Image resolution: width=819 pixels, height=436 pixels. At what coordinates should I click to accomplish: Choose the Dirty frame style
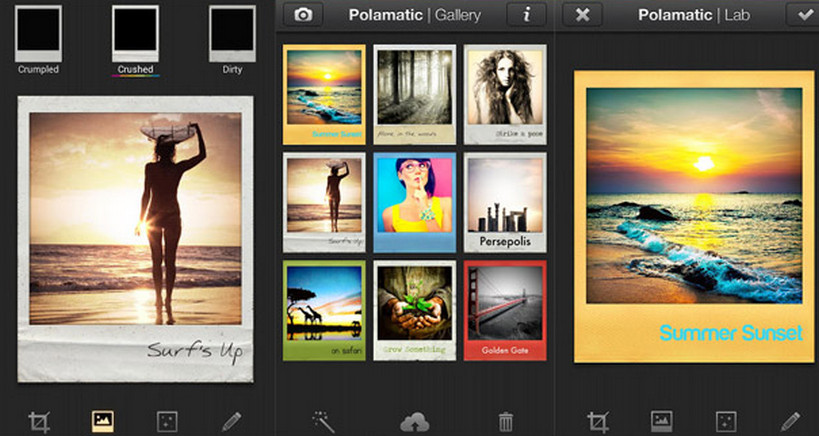[x=232, y=38]
